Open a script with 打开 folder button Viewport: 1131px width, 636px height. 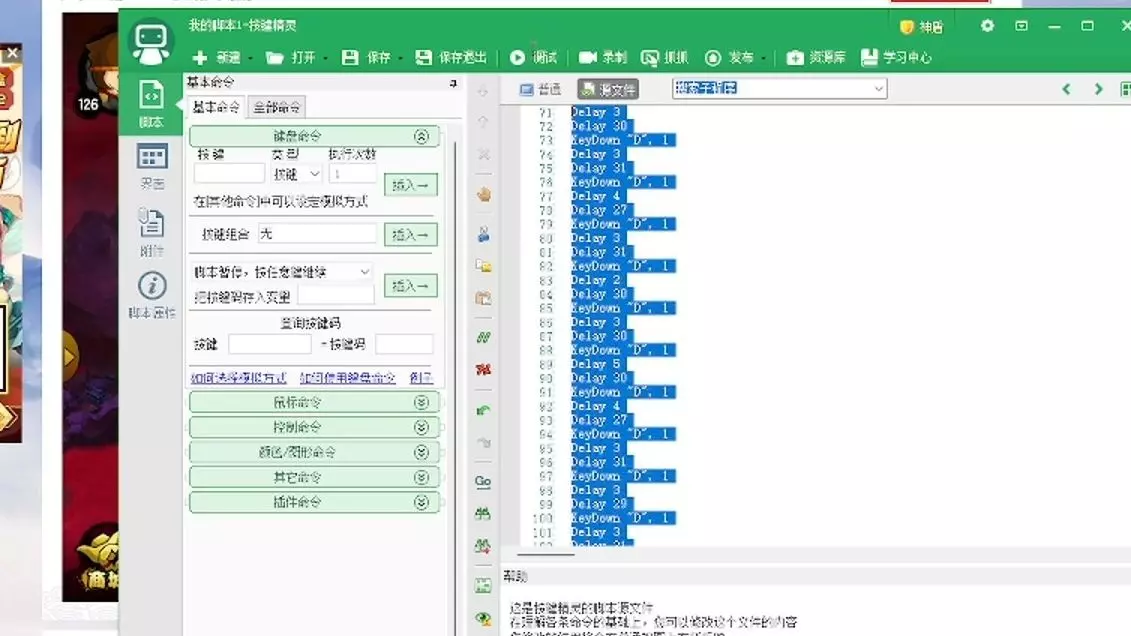(291, 58)
